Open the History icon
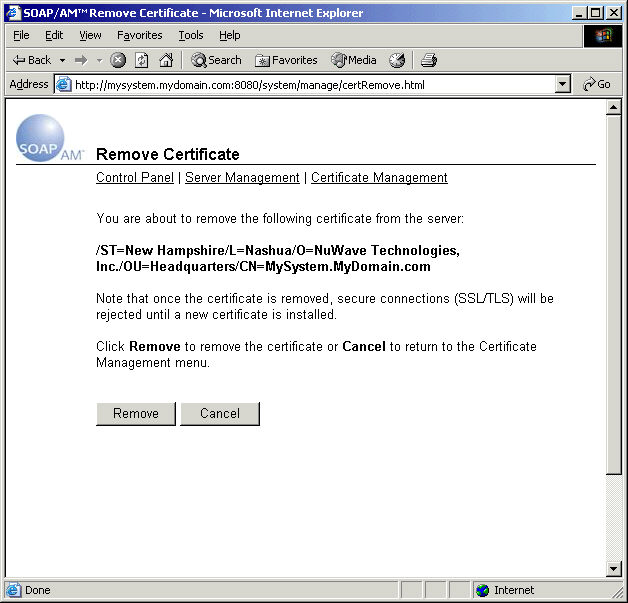628x603 pixels. pos(397,60)
